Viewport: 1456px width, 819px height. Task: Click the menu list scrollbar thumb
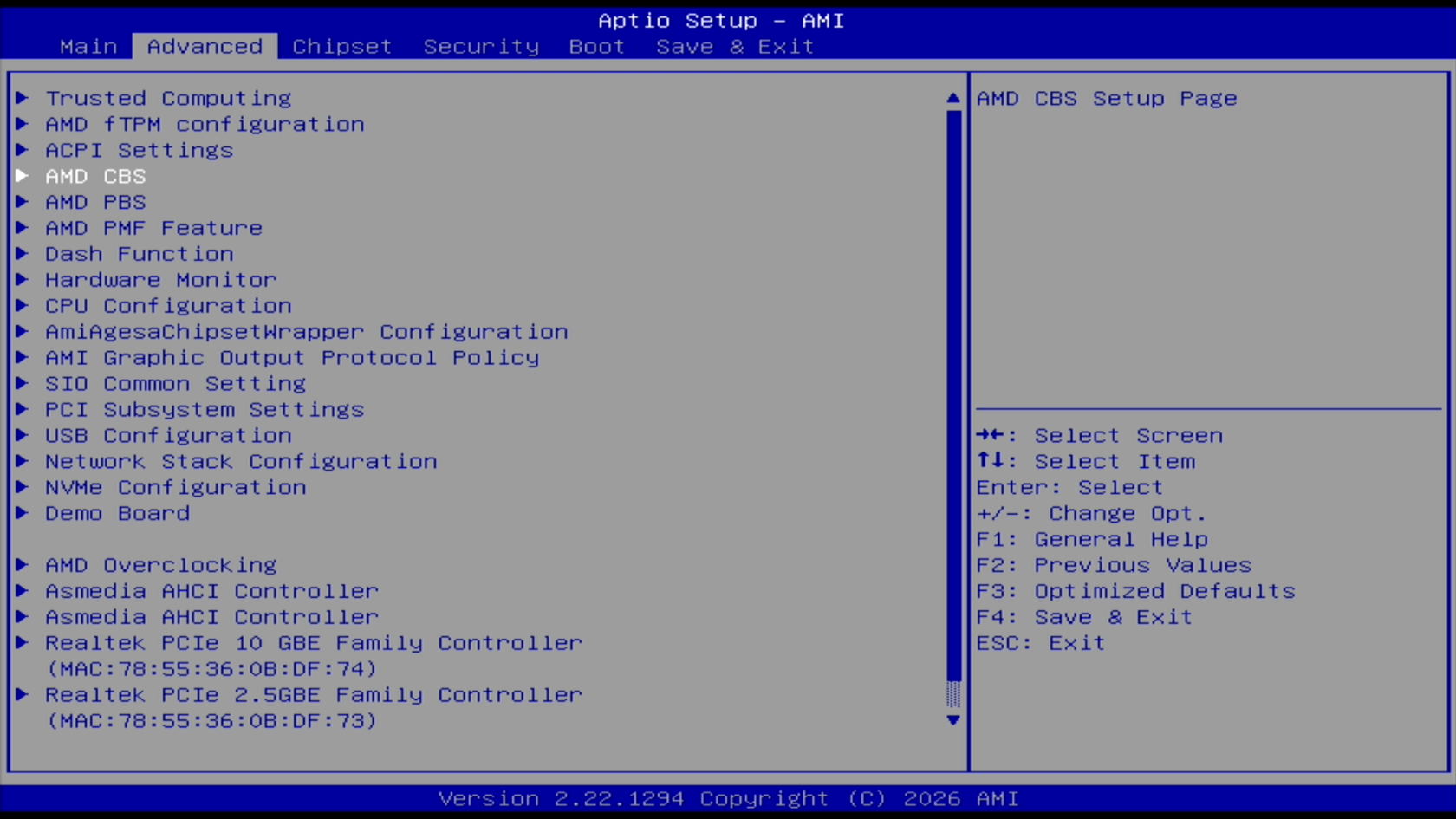[x=953, y=396]
